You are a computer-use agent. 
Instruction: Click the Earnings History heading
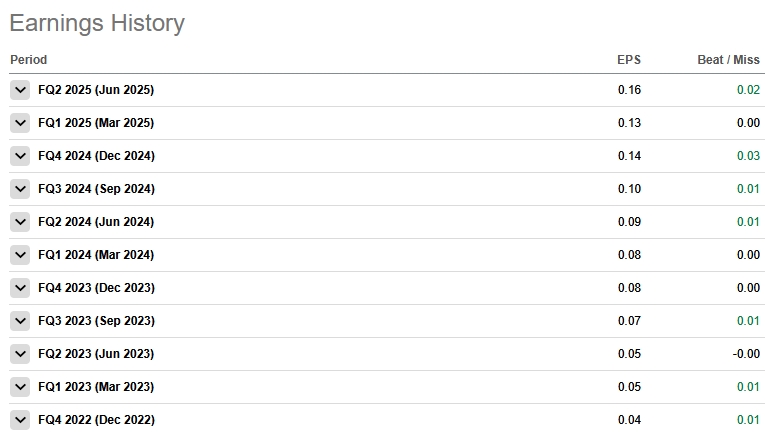pyautogui.click(x=97, y=23)
